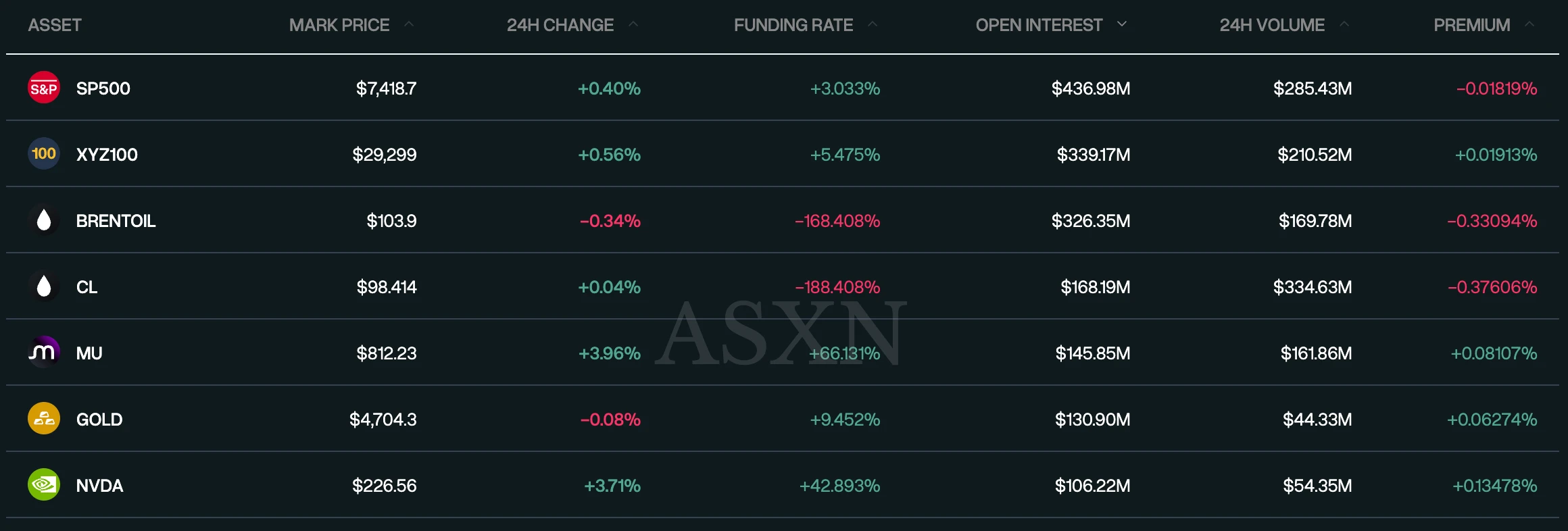This screenshot has width=1568, height=531.
Task: Select the Asset column header
Action: tap(55, 25)
